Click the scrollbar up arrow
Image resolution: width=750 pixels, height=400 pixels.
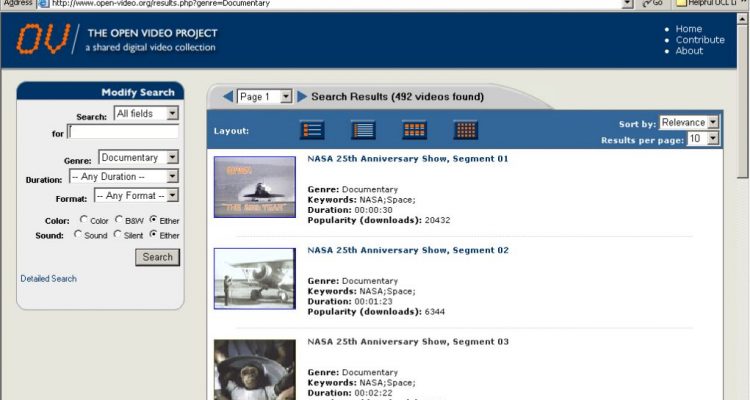[743, 19]
